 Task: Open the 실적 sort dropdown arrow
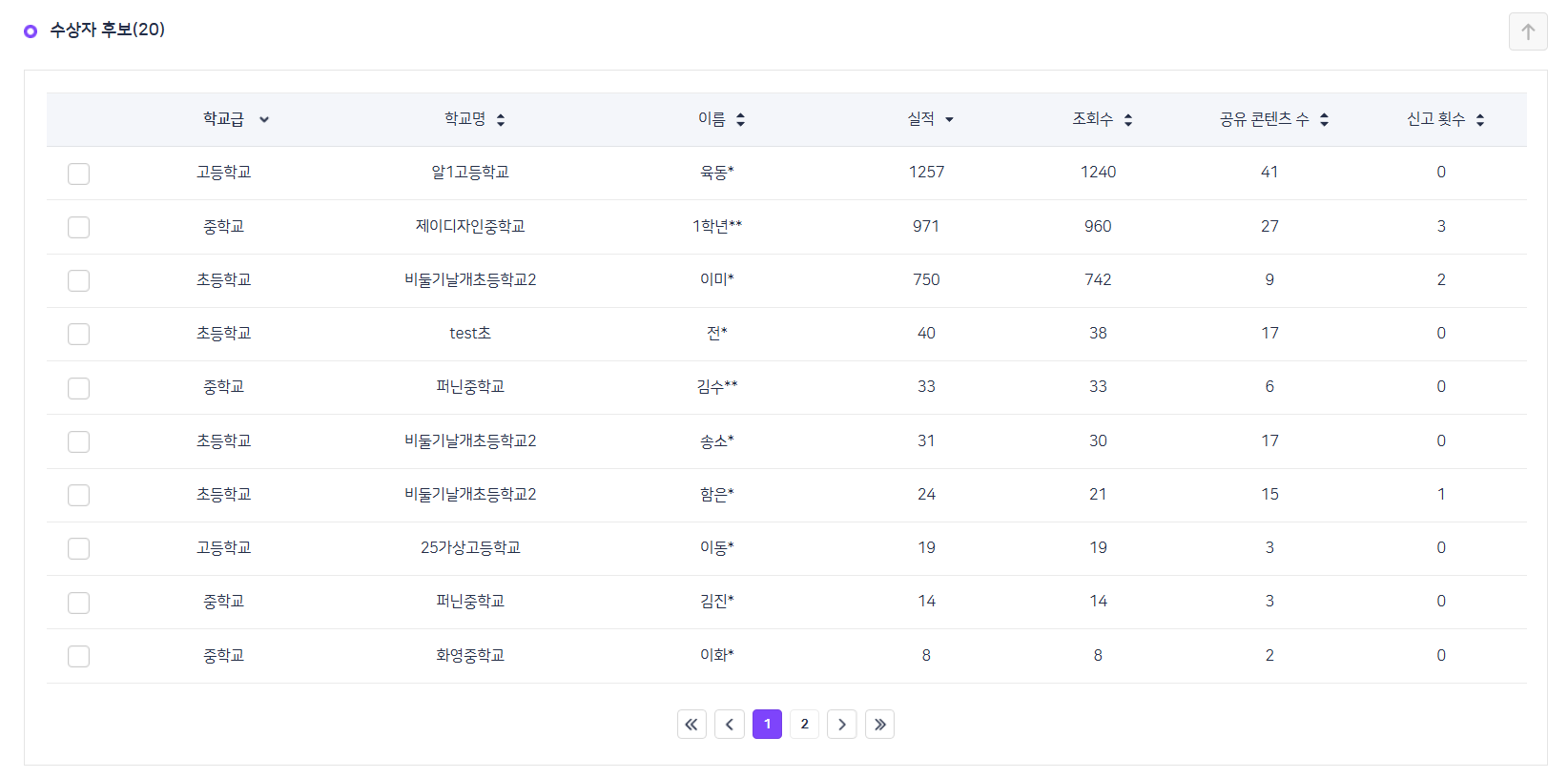949,120
